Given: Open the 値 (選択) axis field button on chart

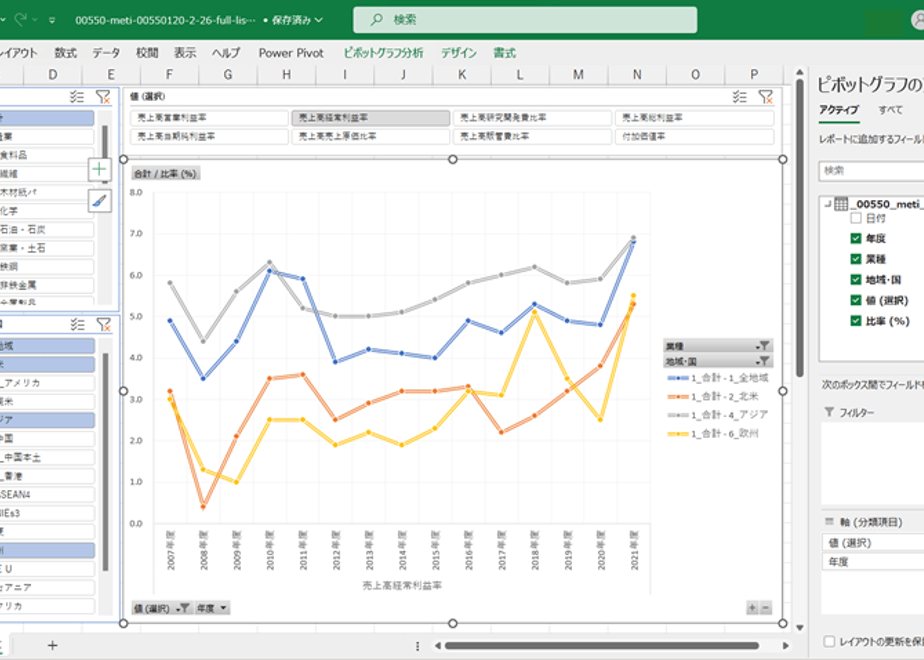Looking at the screenshot, I should click(161, 608).
